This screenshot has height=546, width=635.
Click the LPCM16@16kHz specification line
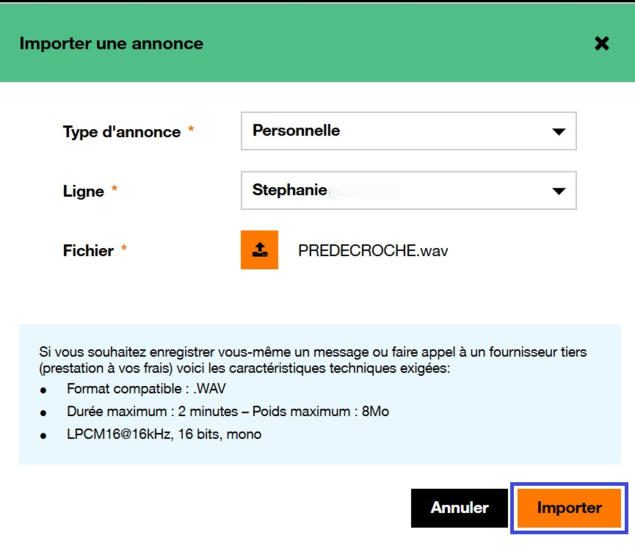(164, 434)
